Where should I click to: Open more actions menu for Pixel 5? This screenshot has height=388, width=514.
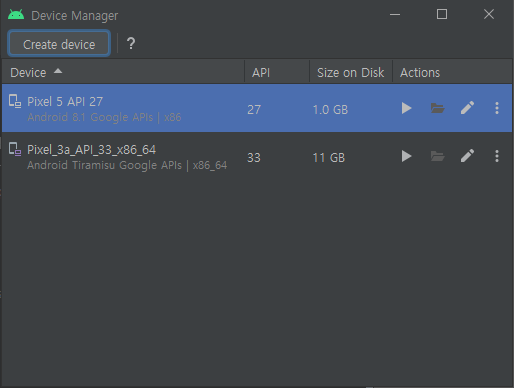pos(497,108)
